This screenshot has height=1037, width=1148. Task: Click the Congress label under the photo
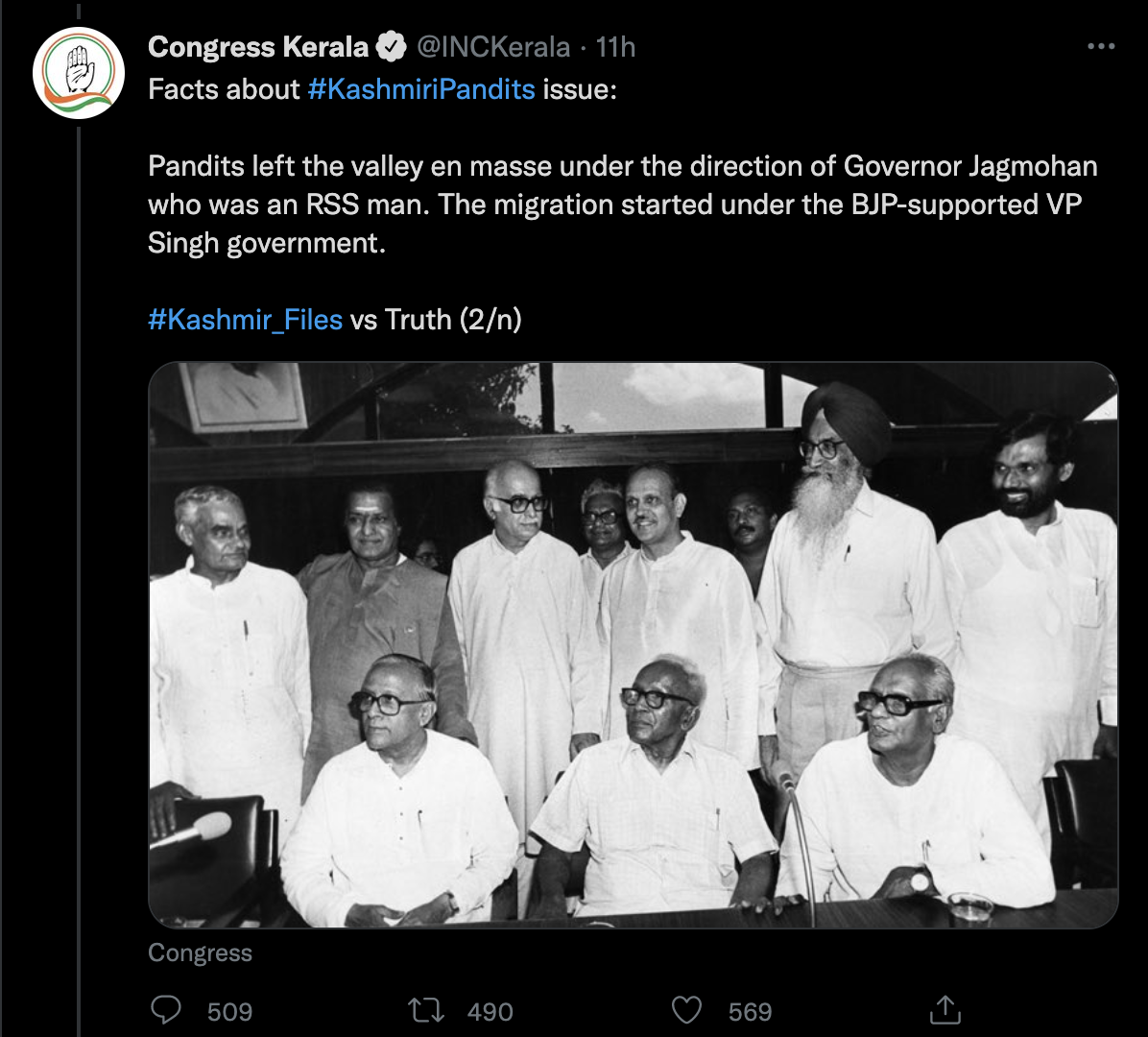[200, 953]
